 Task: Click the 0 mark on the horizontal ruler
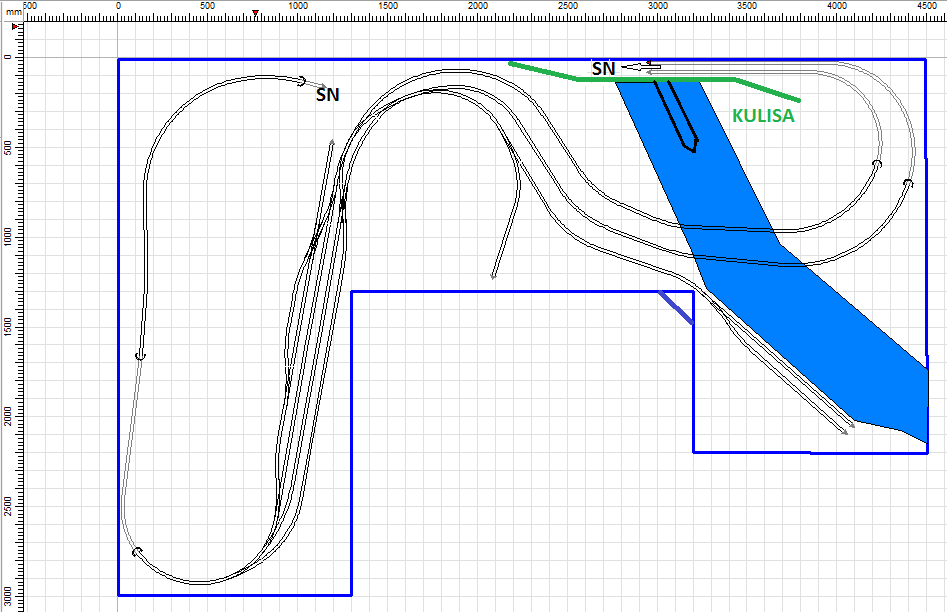(x=118, y=7)
